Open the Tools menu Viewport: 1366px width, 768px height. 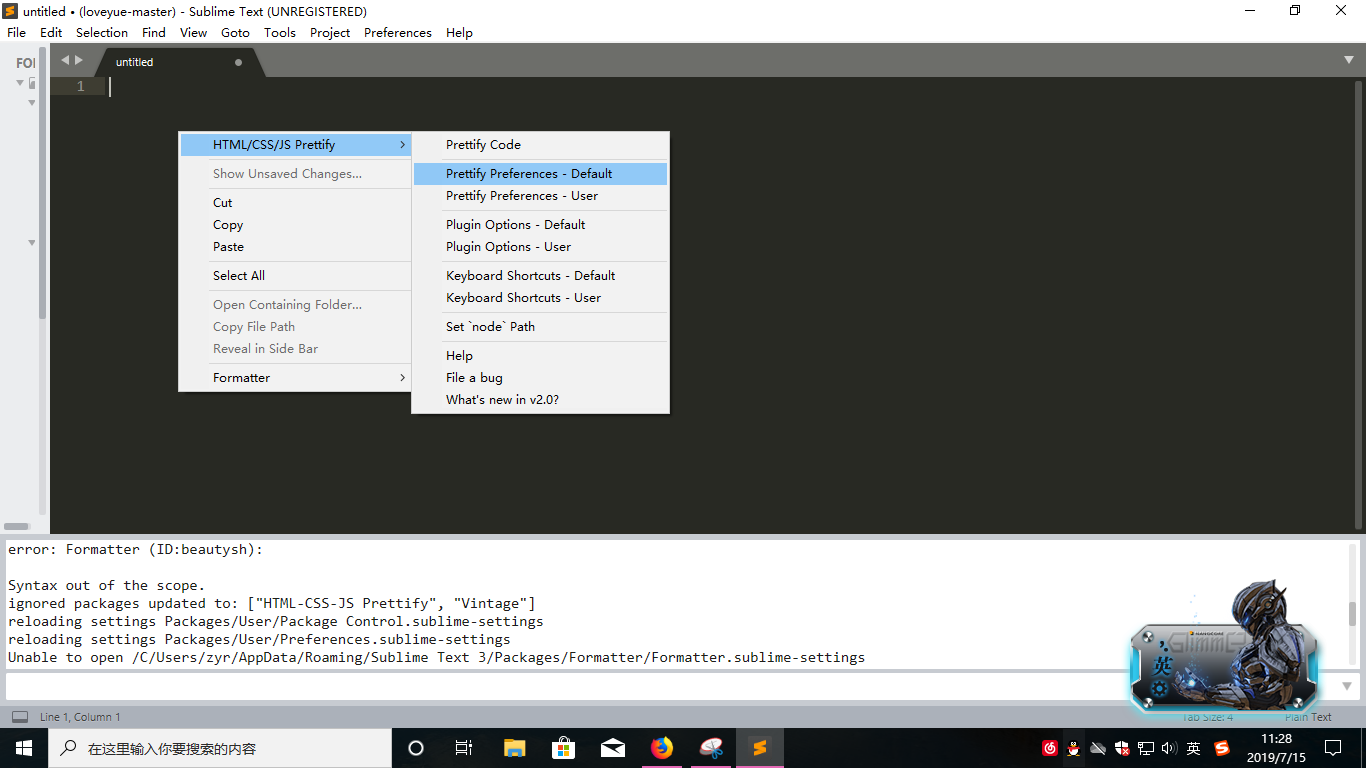point(279,32)
